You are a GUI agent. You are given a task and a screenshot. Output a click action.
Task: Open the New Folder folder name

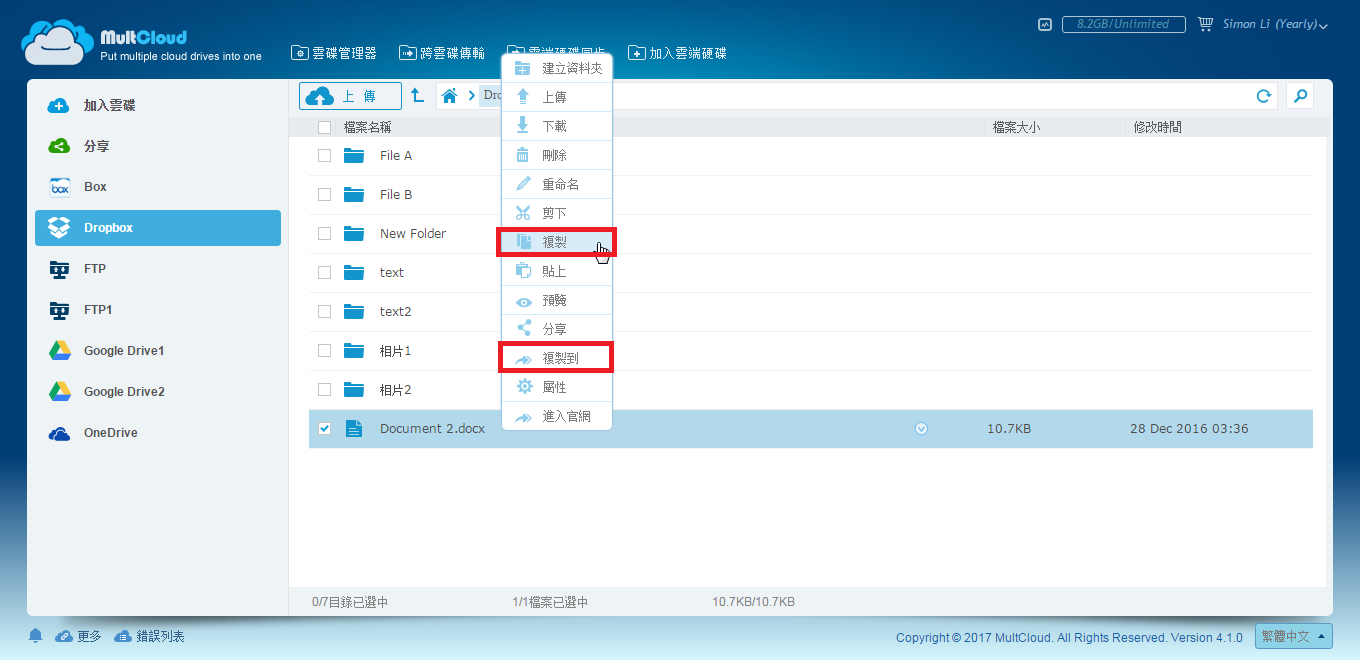pyautogui.click(x=413, y=233)
